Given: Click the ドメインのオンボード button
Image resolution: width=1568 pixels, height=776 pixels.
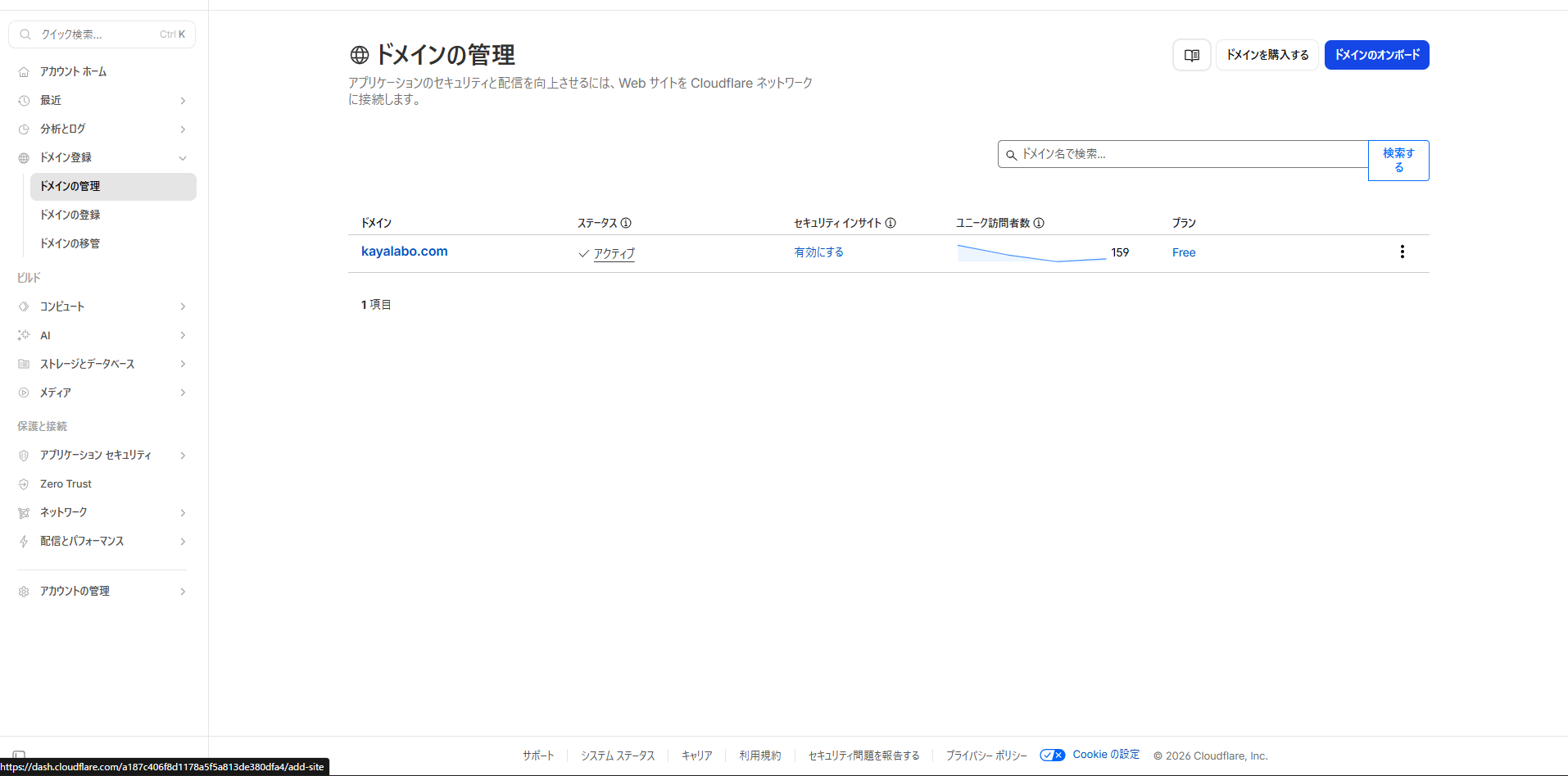Looking at the screenshot, I should coord(1377,55).
